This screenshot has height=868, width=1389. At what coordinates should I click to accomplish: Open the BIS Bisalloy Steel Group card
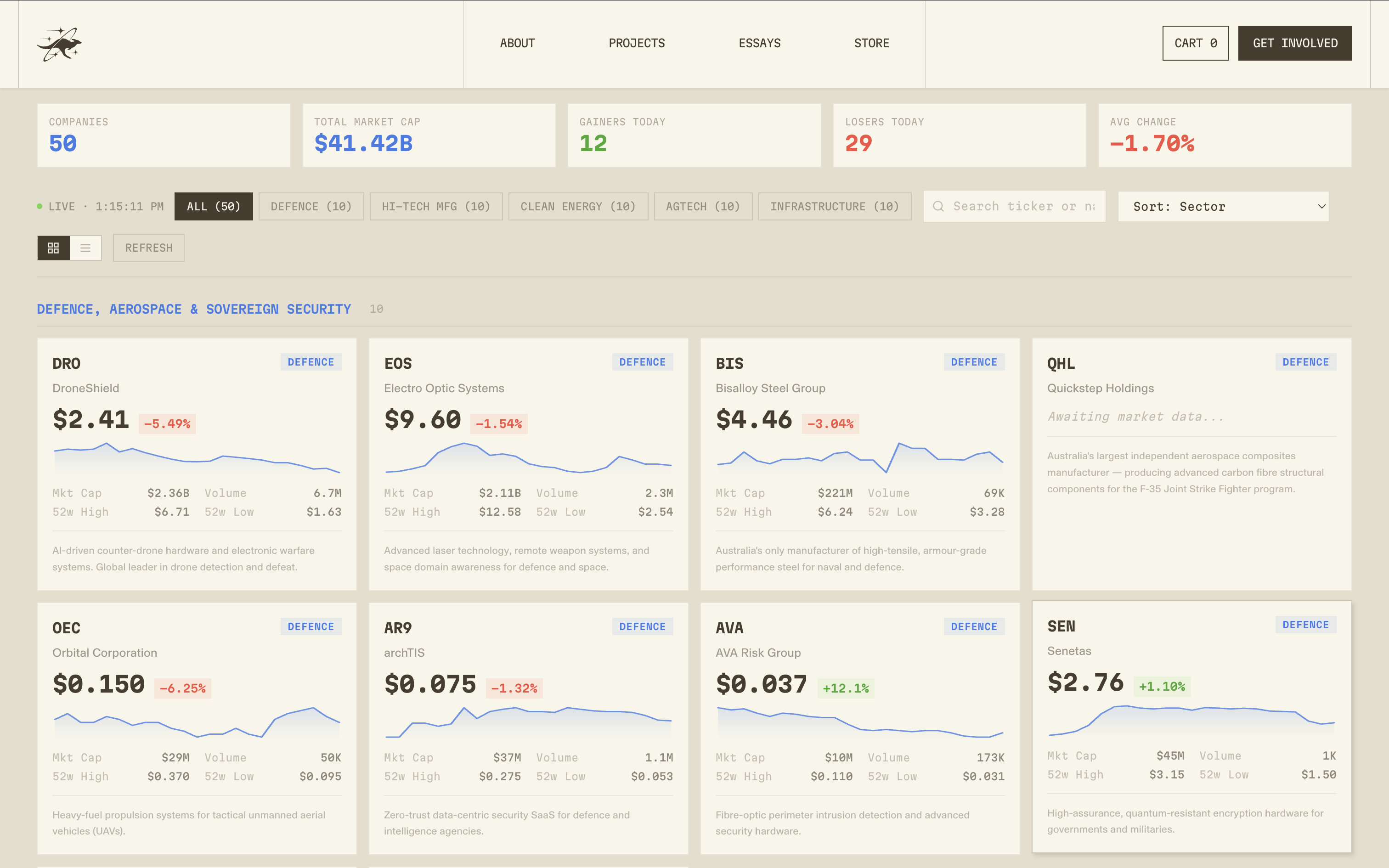click(860, 464)
